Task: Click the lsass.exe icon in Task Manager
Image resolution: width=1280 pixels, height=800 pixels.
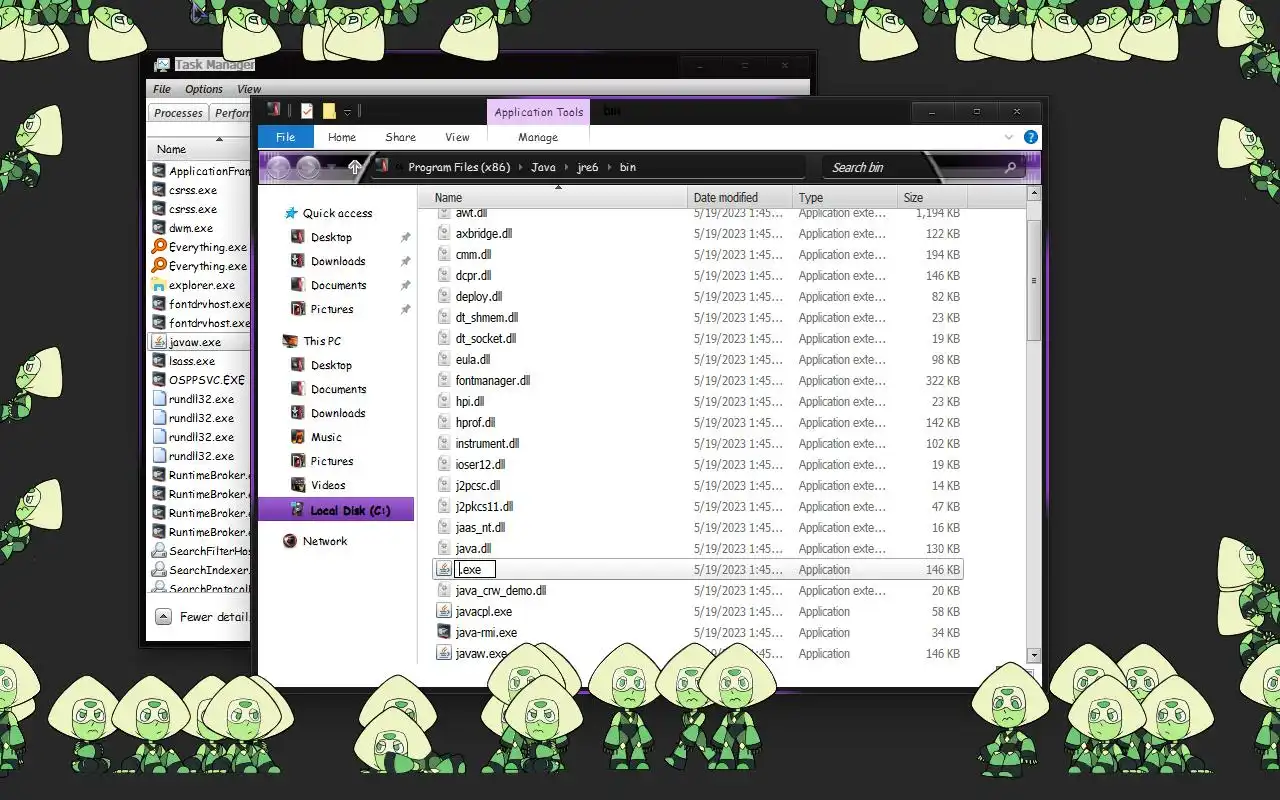Action: (x=159, y=361)
